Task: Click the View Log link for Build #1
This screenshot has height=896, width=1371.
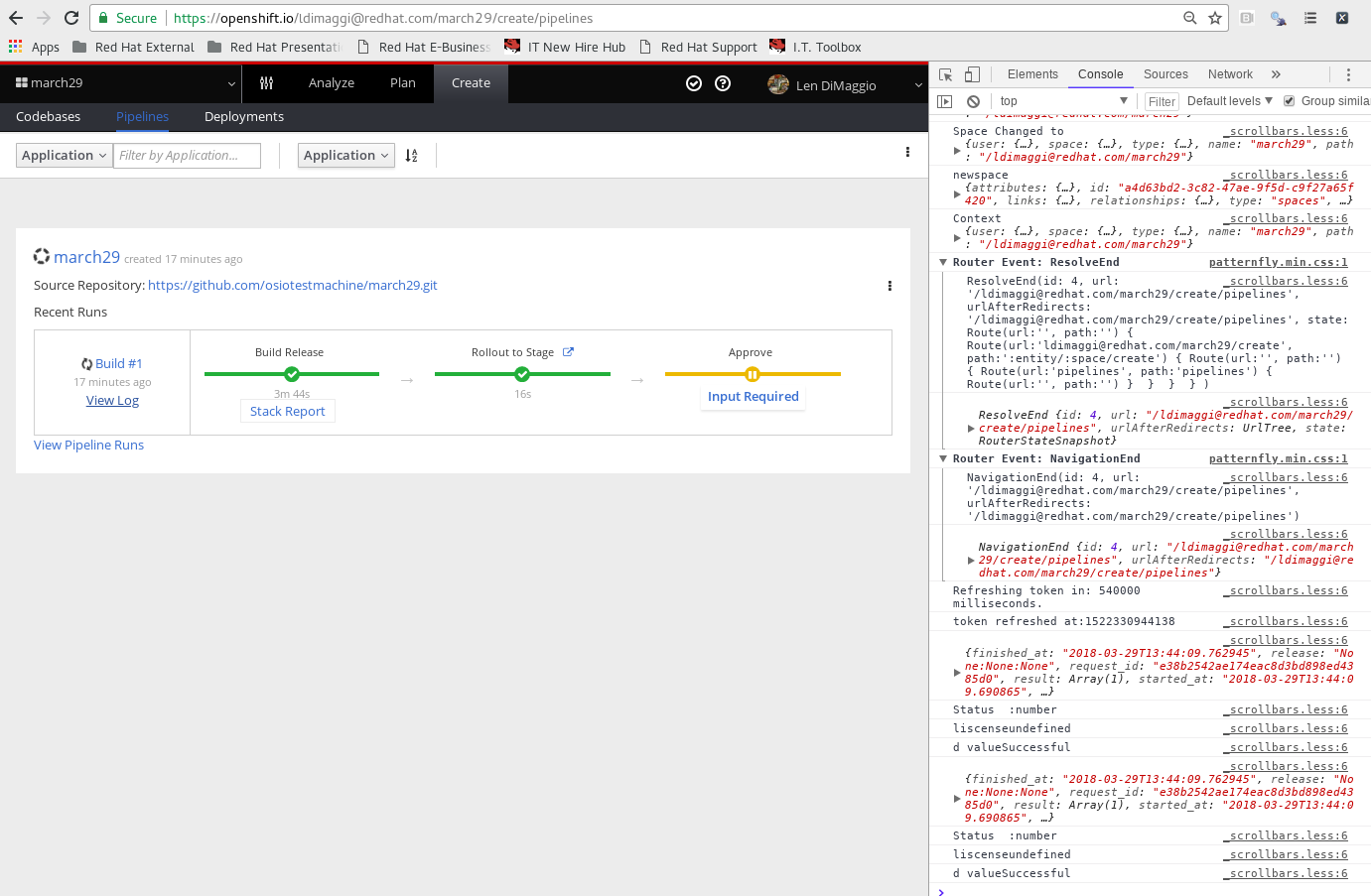Action: pos(111,400)
